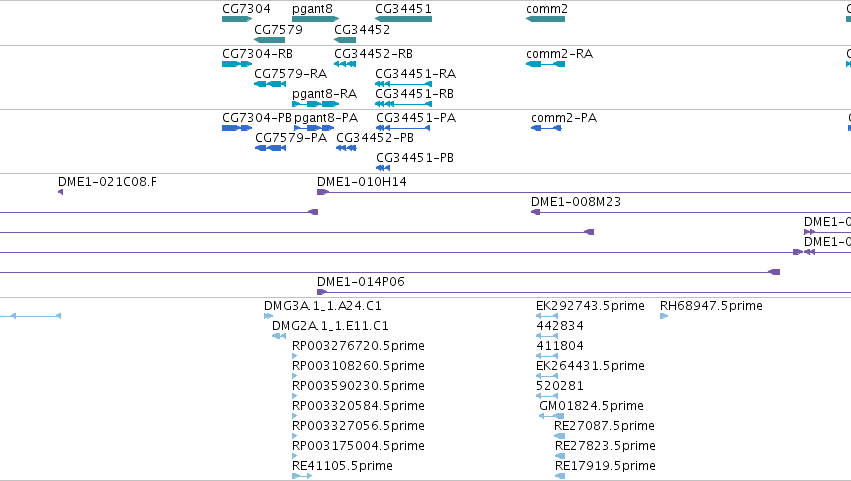Select the CG34452 gene glyph
This screenshot has width=851, height=481.
(345, 40)
